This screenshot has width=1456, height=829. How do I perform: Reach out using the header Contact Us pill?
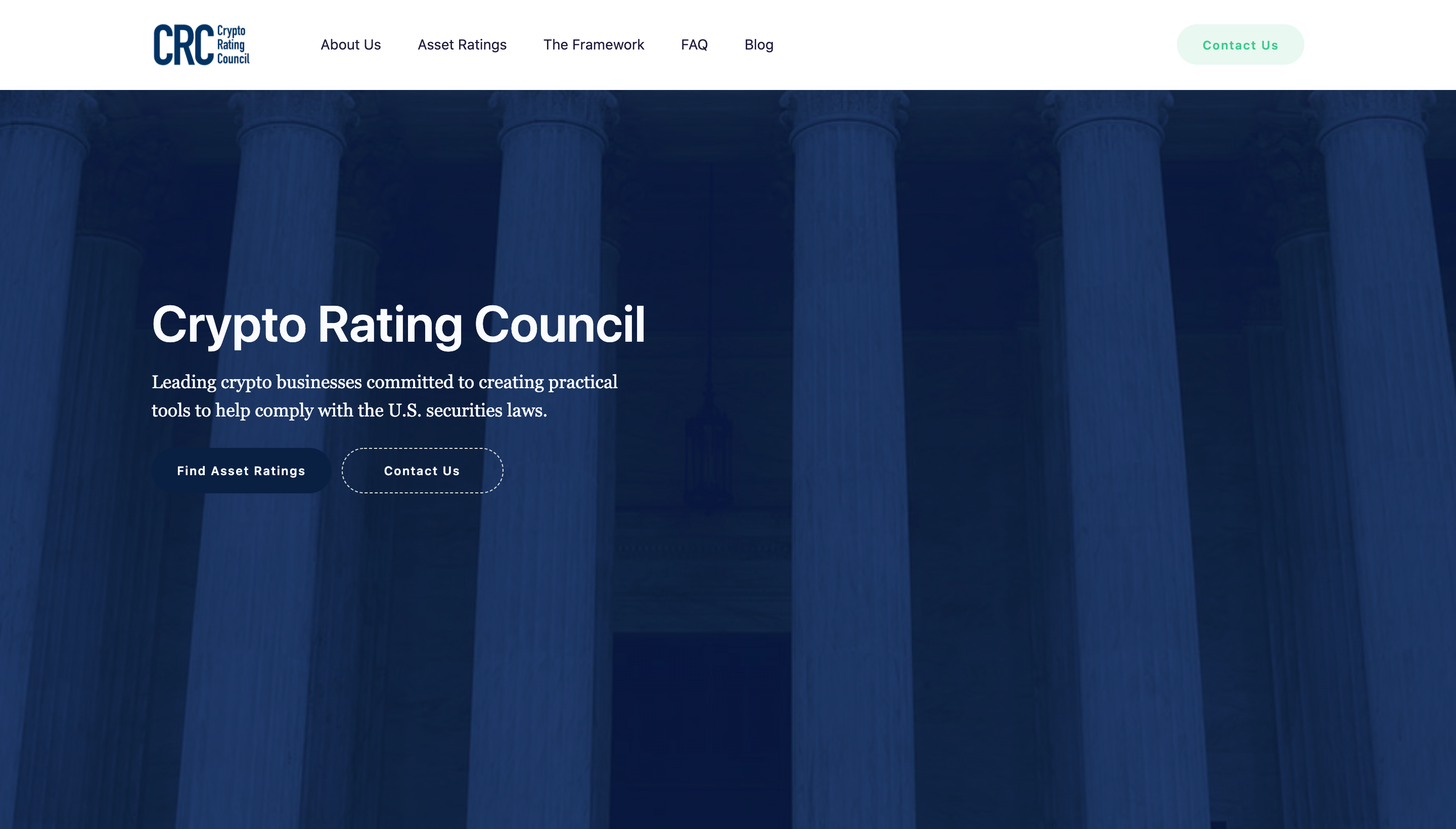pos(1240,44)
